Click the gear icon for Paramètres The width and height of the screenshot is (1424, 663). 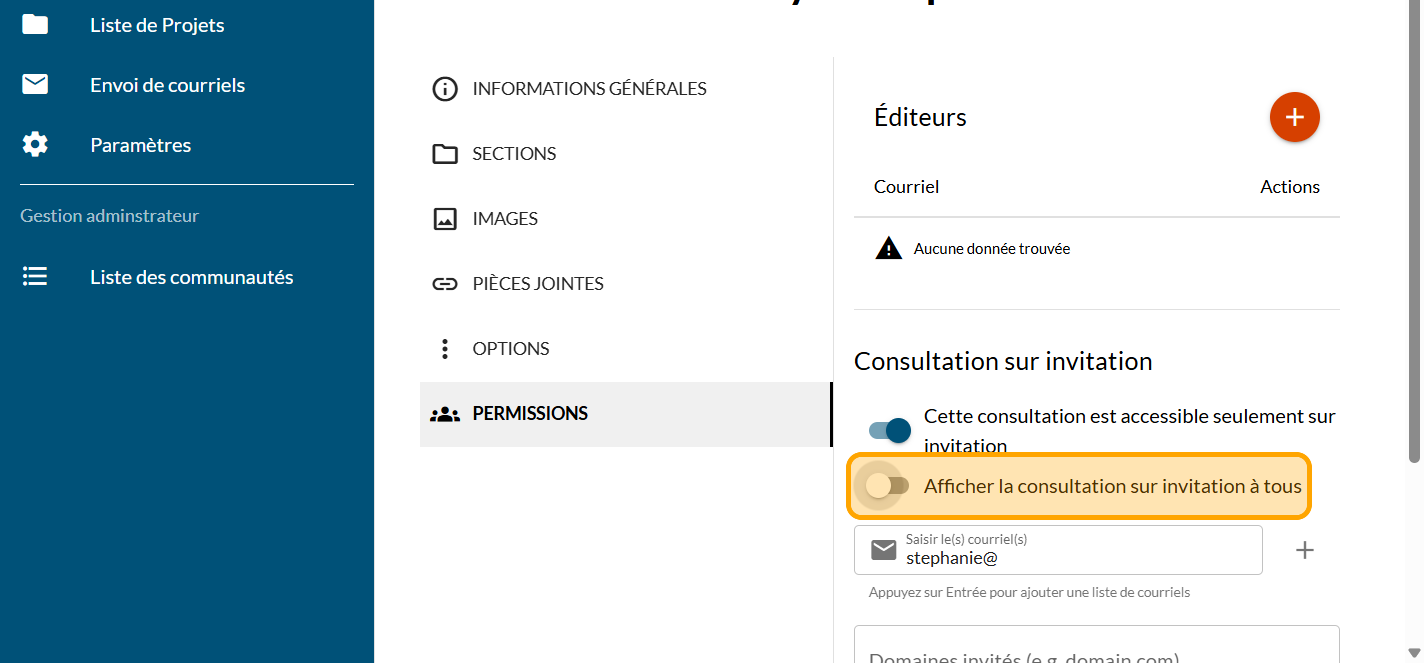(x=35, y=145)
